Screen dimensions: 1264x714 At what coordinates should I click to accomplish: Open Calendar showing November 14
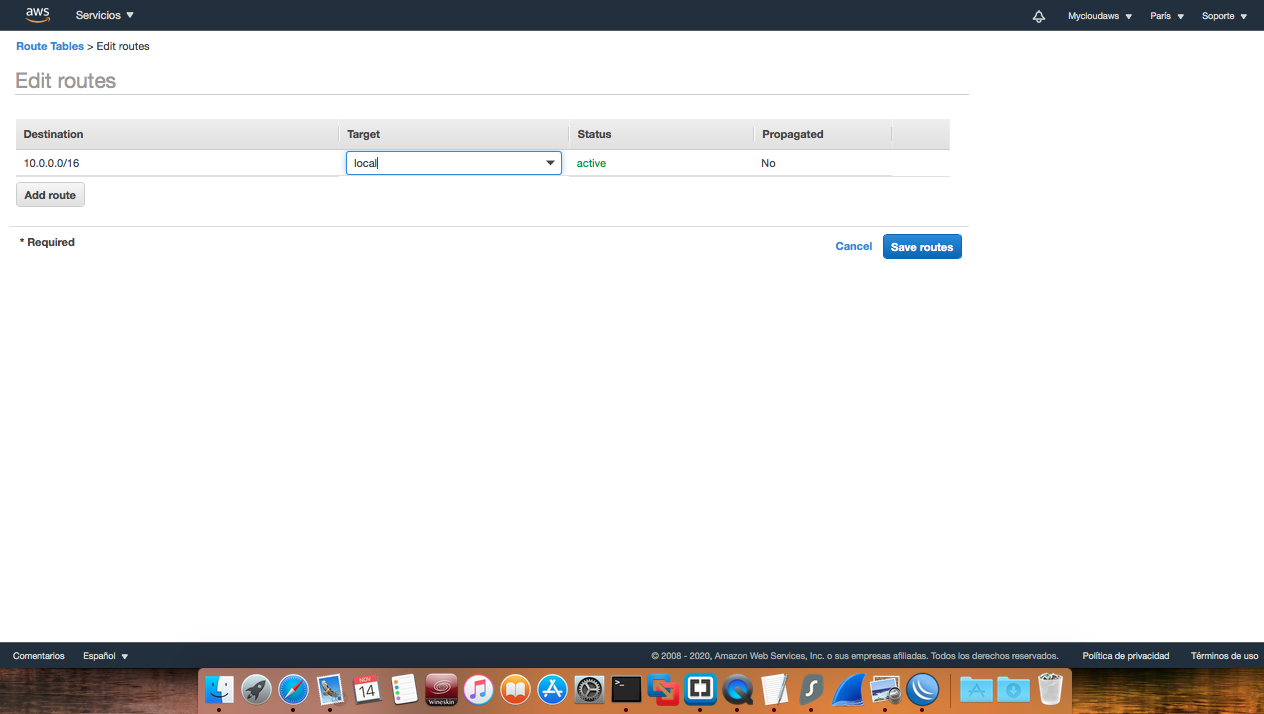click(367, 689)
